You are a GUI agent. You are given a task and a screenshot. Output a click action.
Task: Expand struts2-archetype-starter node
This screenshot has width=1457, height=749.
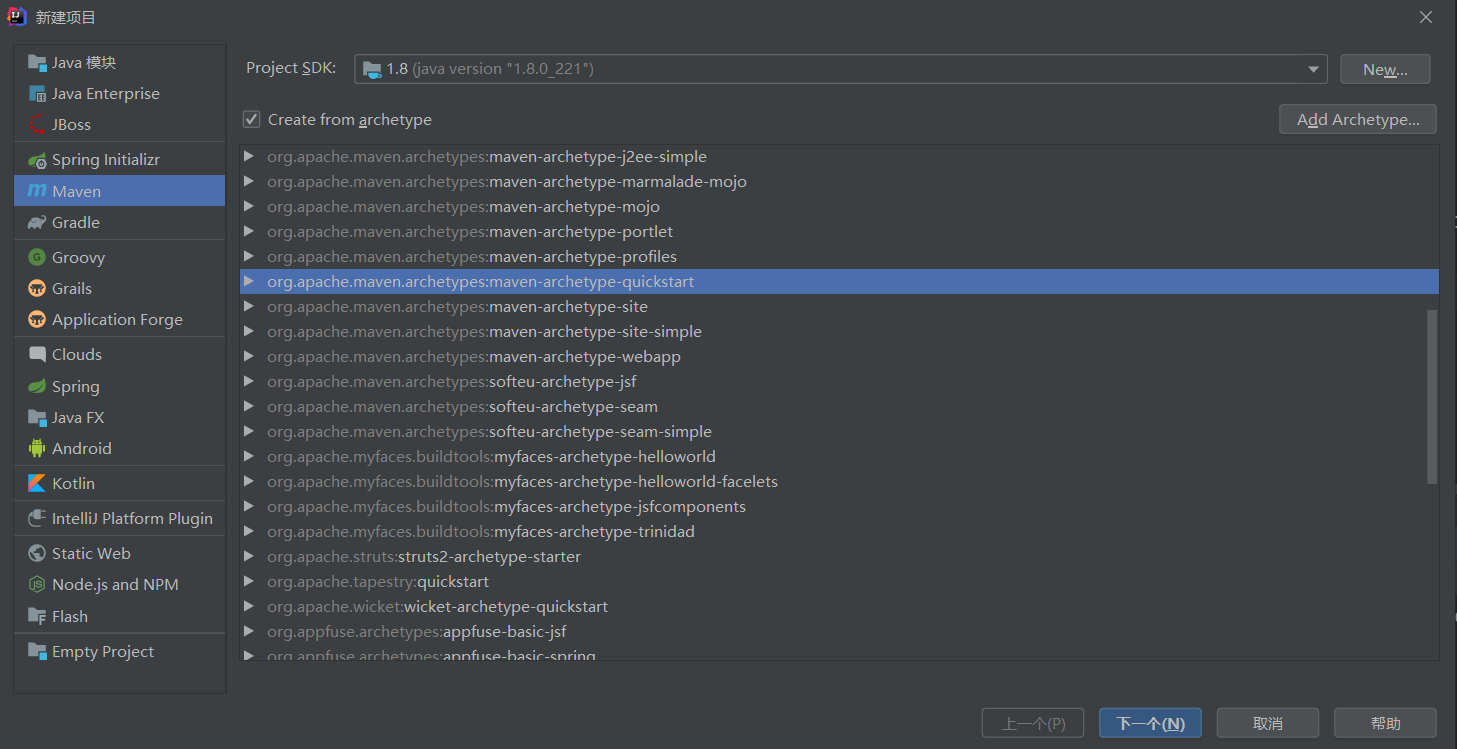pos(249,557)
